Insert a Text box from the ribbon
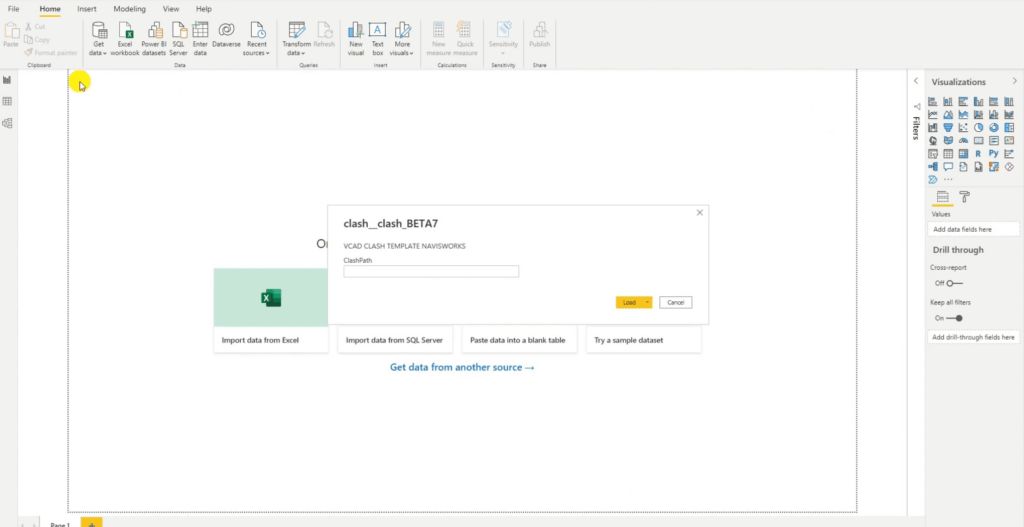Viewport: 1024px width, 527px height. (377, 39)
